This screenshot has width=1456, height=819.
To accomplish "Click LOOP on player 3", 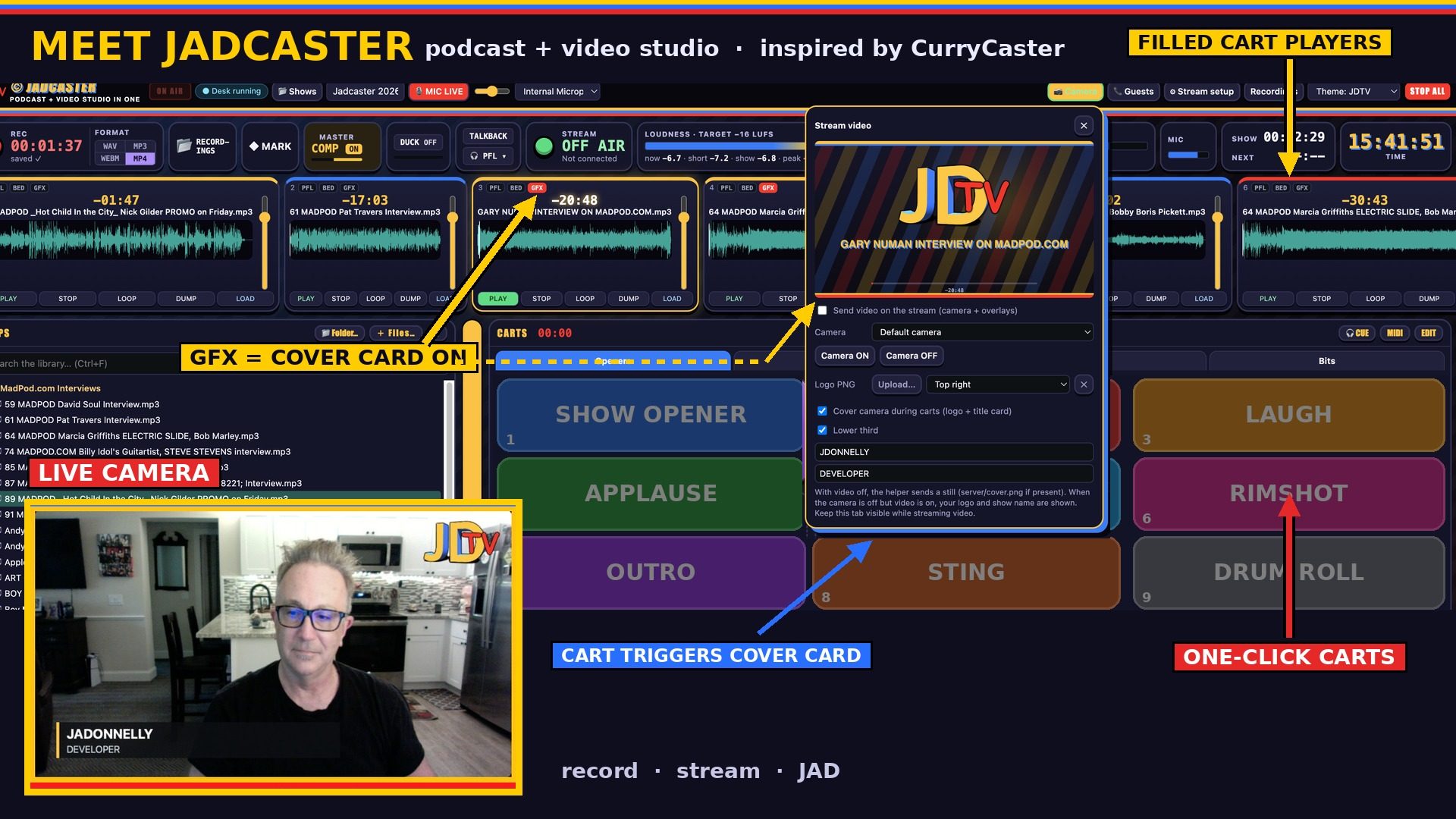I will [x=585, y=299].
